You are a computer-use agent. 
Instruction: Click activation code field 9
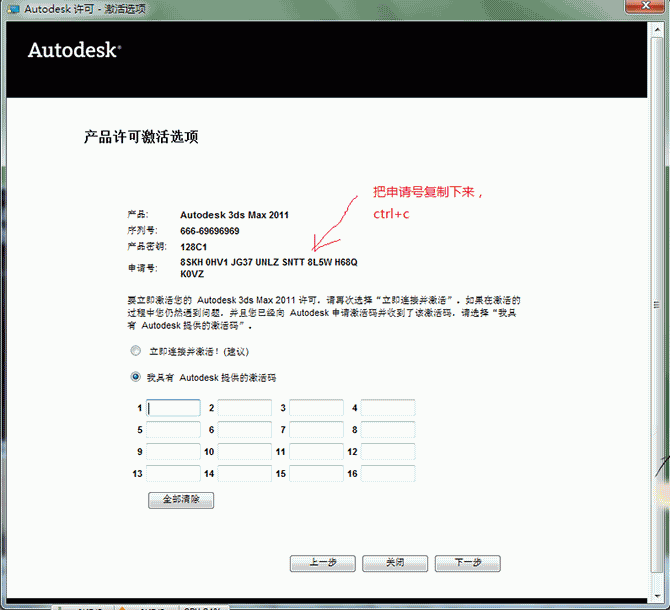pos(173,452)
